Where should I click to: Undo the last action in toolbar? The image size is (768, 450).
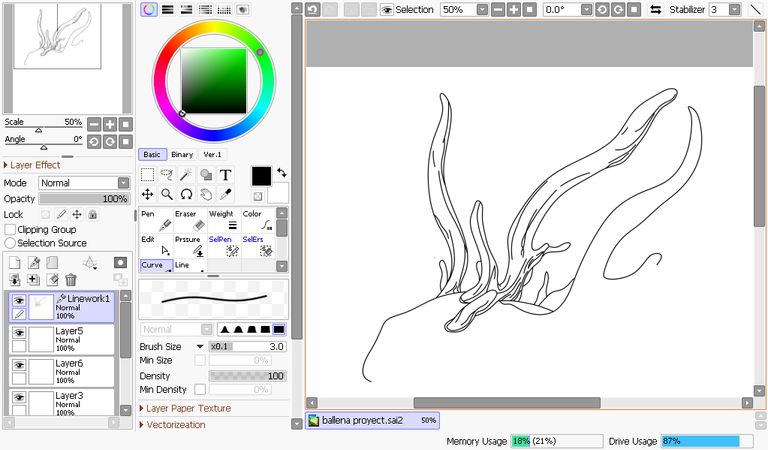click(x=312, y=9)
